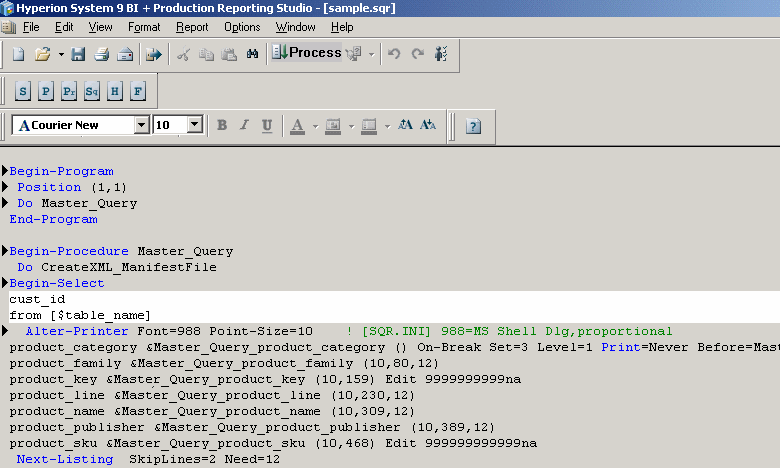This screenshot has width=780, height=468.
Task: Click the document icon left of File menu
Action: click(8, 27)
